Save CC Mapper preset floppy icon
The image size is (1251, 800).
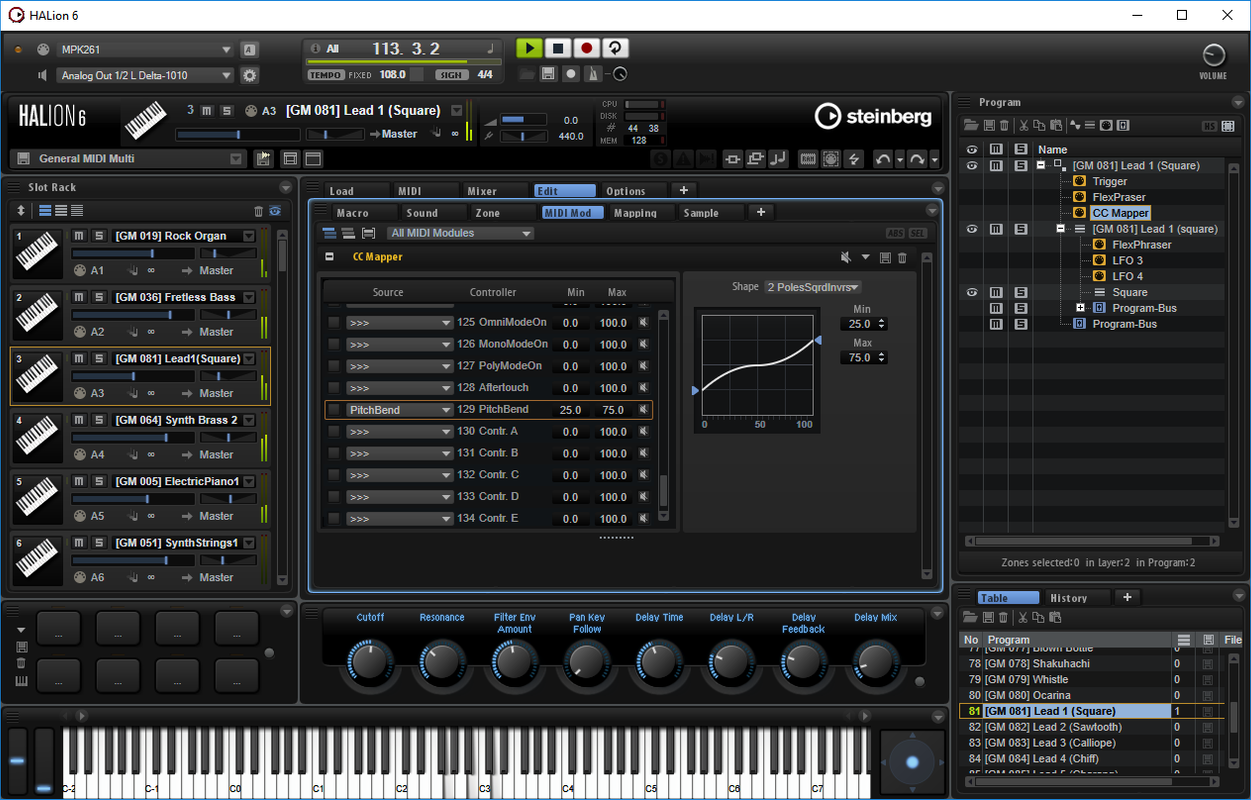coord(885,258)
